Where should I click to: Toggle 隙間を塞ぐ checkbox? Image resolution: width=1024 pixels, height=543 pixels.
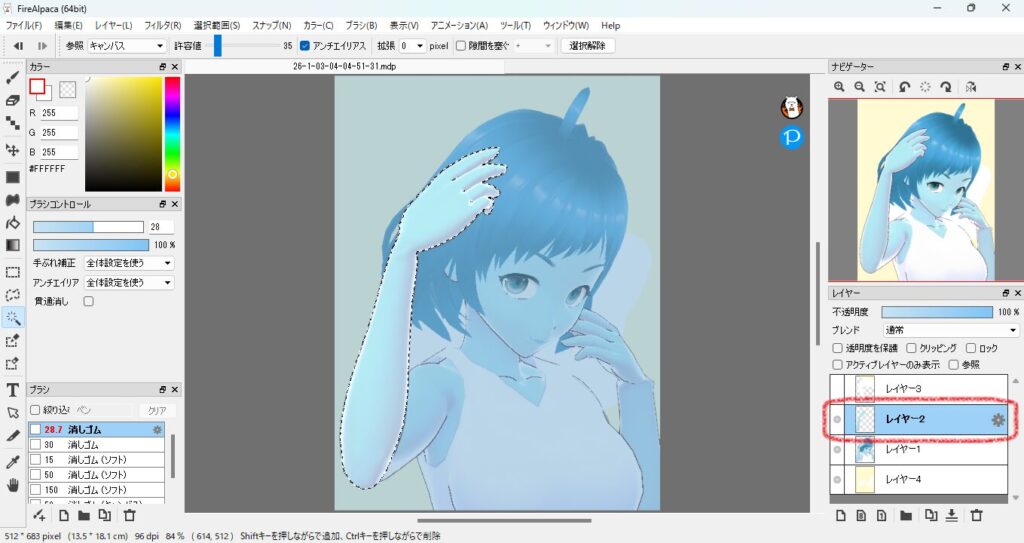[x=460, y=46]
